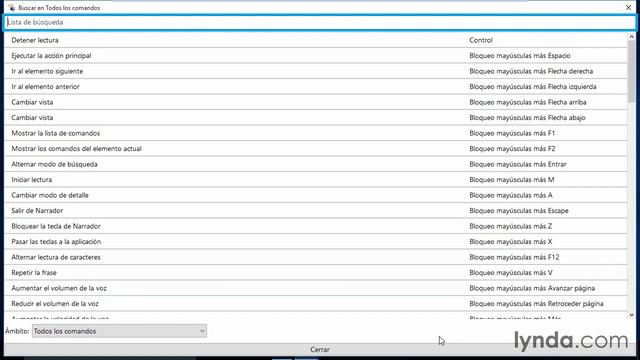
Task: Close the Buscar en Todos los comandos window
Action: [628, 7]
